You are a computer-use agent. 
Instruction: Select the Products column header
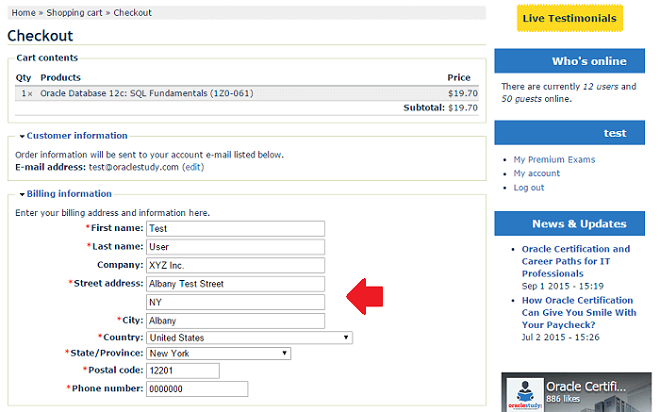(x=60, y=77)
